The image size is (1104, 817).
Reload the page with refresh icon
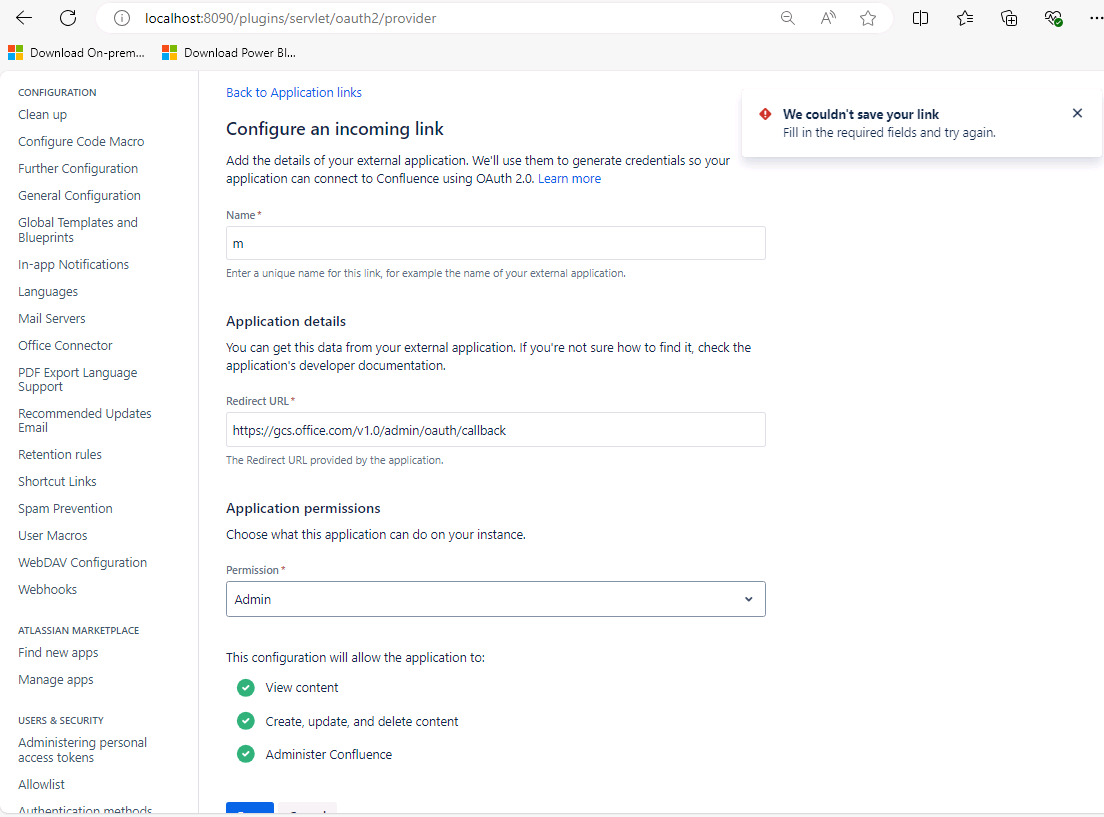click(68, 18)
